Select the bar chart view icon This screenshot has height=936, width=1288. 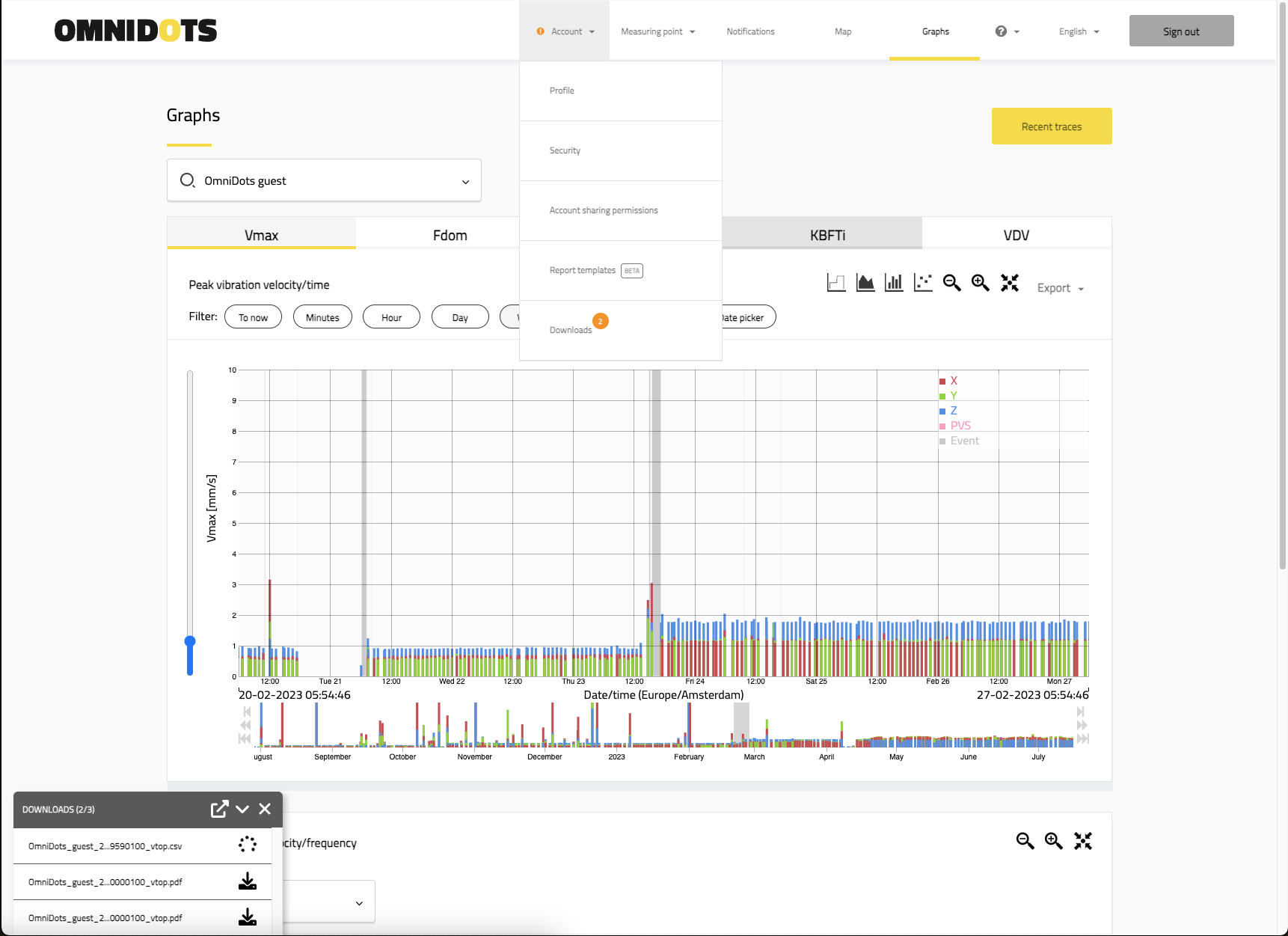coord(894,283)
